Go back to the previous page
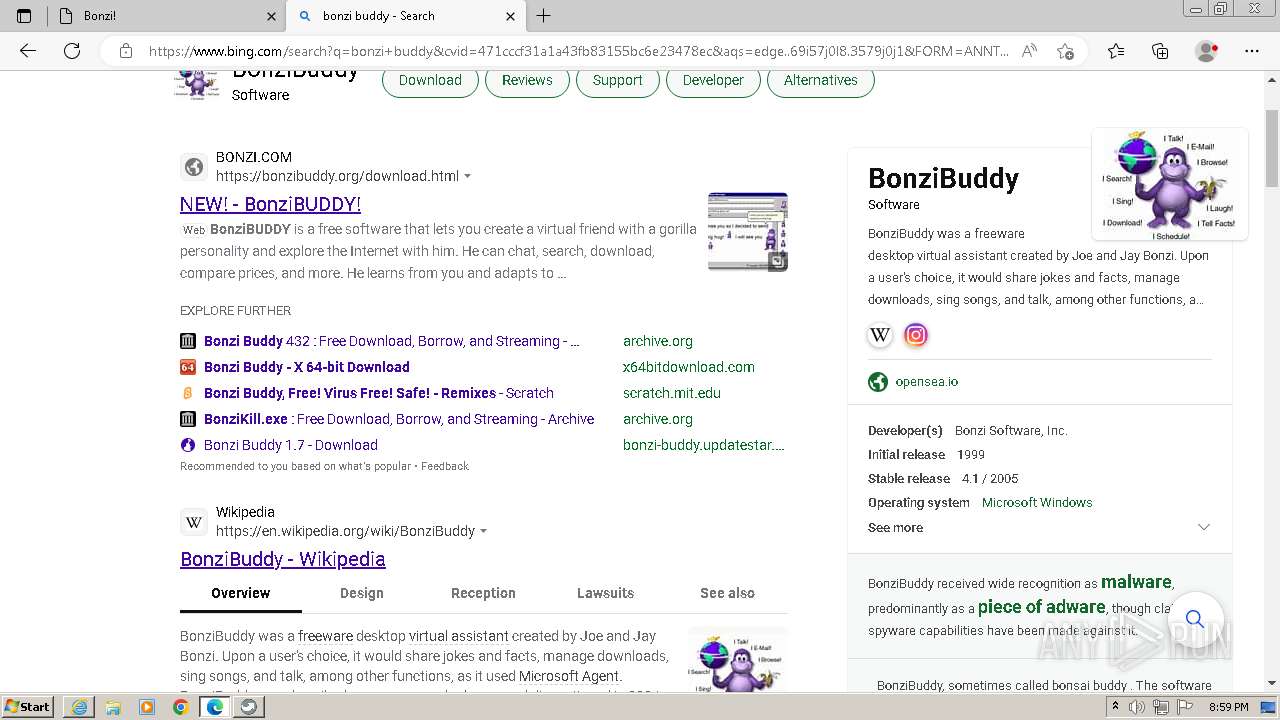Viewport: 1280px width, 720px height. [28, 51]
